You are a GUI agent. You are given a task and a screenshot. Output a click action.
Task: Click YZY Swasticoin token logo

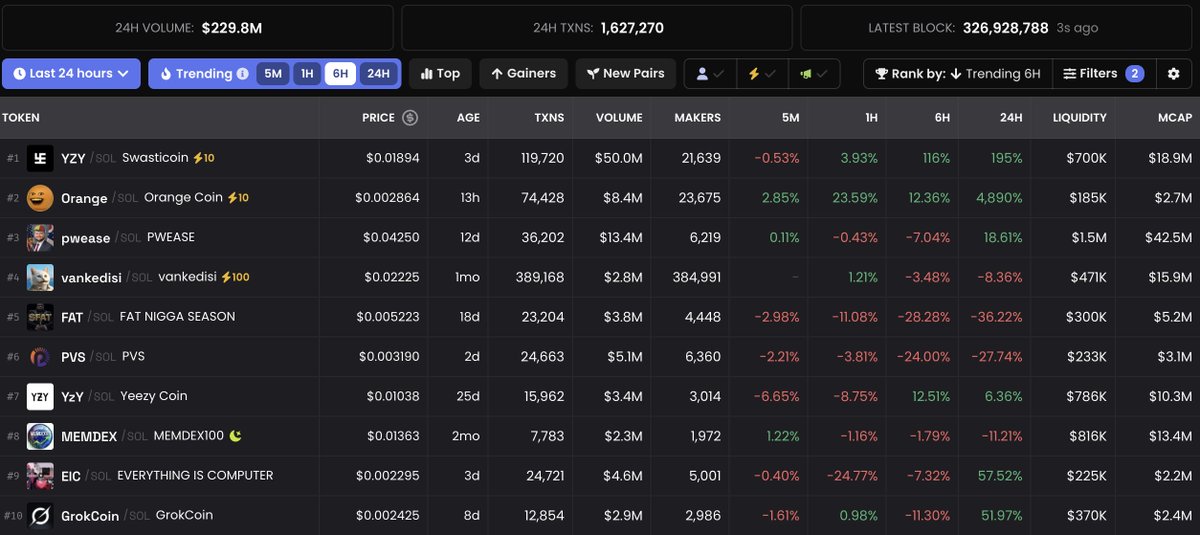[40, 158]
